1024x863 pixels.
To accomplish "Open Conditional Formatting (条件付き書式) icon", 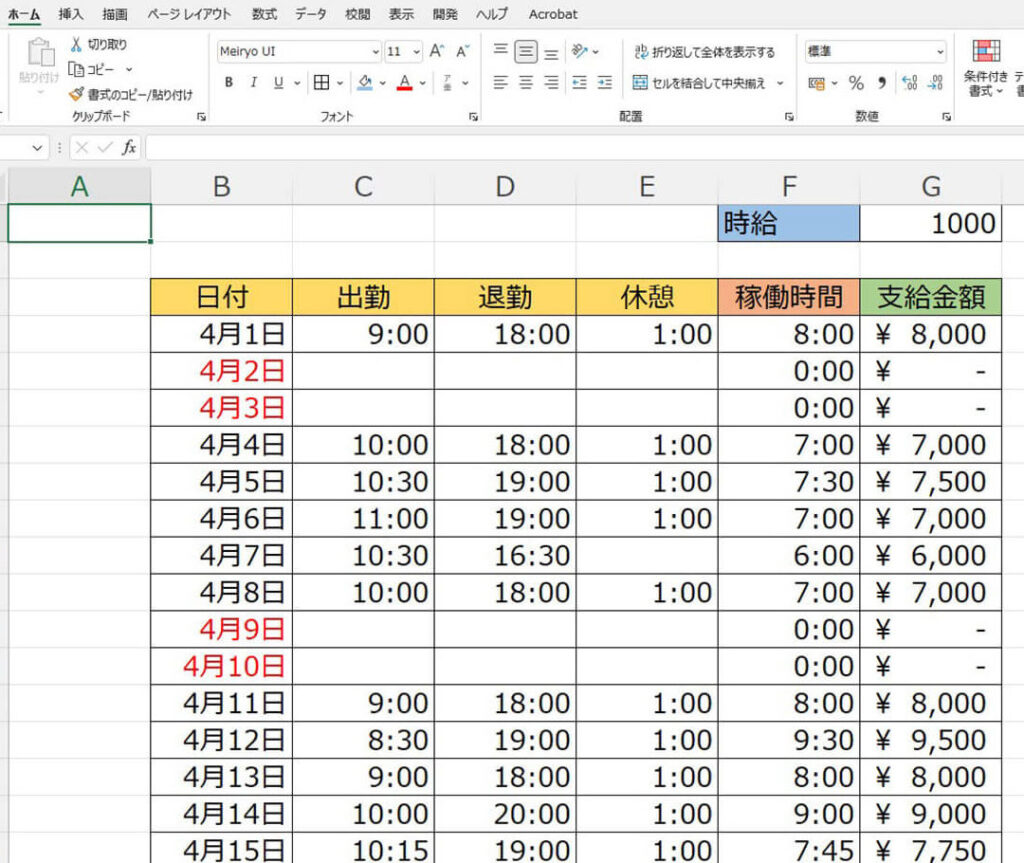I will [x=986, y=52].
